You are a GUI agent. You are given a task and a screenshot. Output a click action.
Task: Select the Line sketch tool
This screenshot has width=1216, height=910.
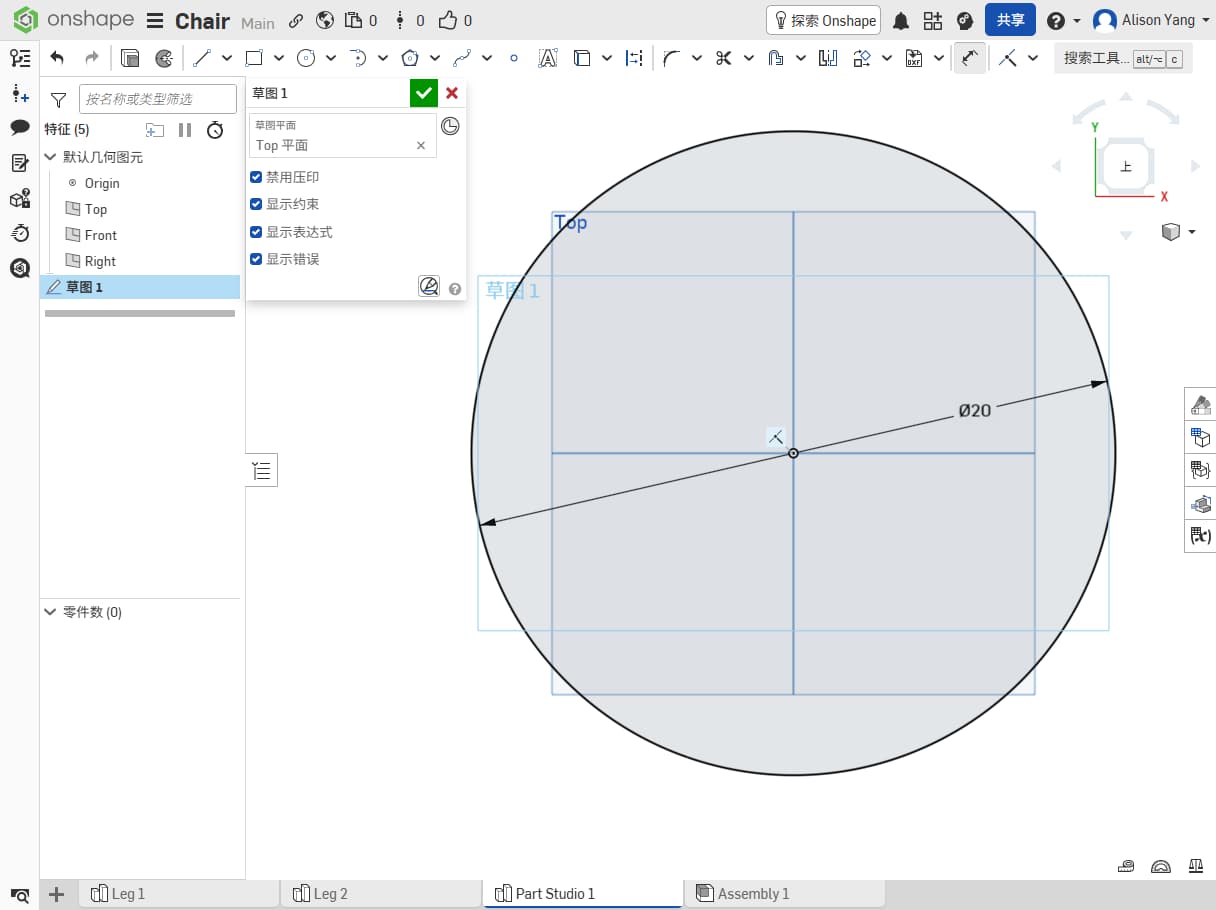[x=203, y=58]
